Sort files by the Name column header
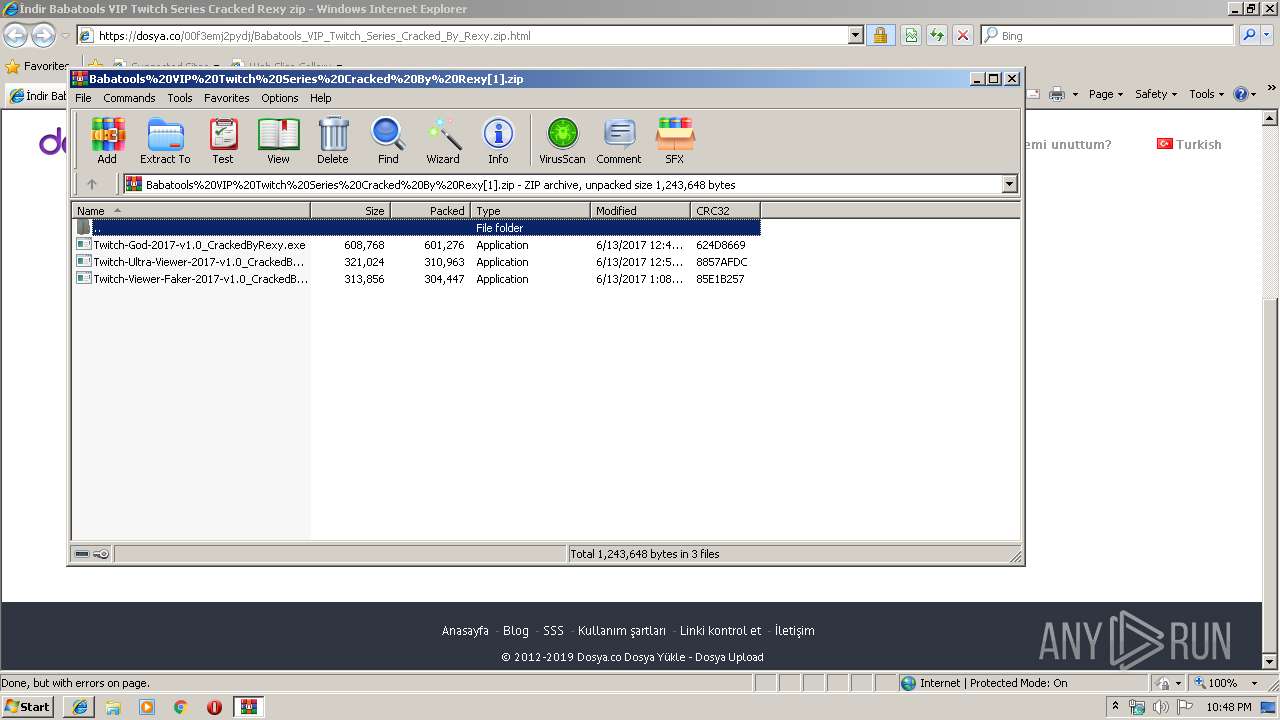The height and width of the screenshot is (720, 1280). (x=191, y=210)
